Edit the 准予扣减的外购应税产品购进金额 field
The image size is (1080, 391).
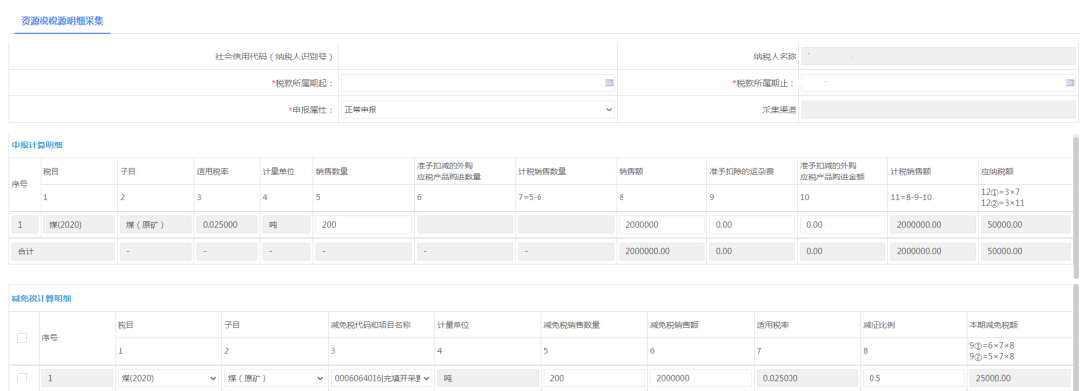click(x=842, y=224)
